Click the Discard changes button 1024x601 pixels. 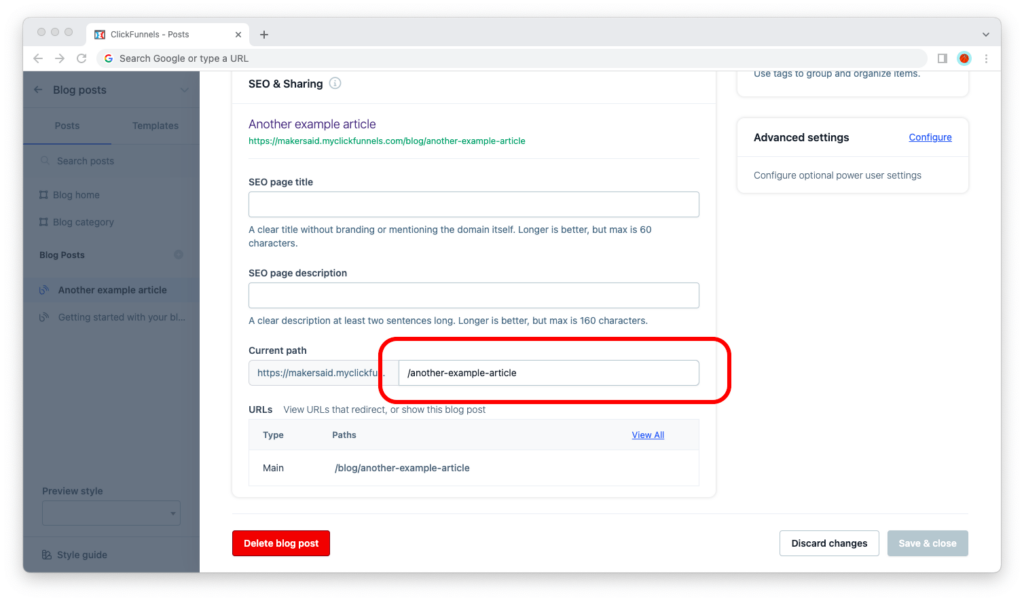(x=829, y=544)
